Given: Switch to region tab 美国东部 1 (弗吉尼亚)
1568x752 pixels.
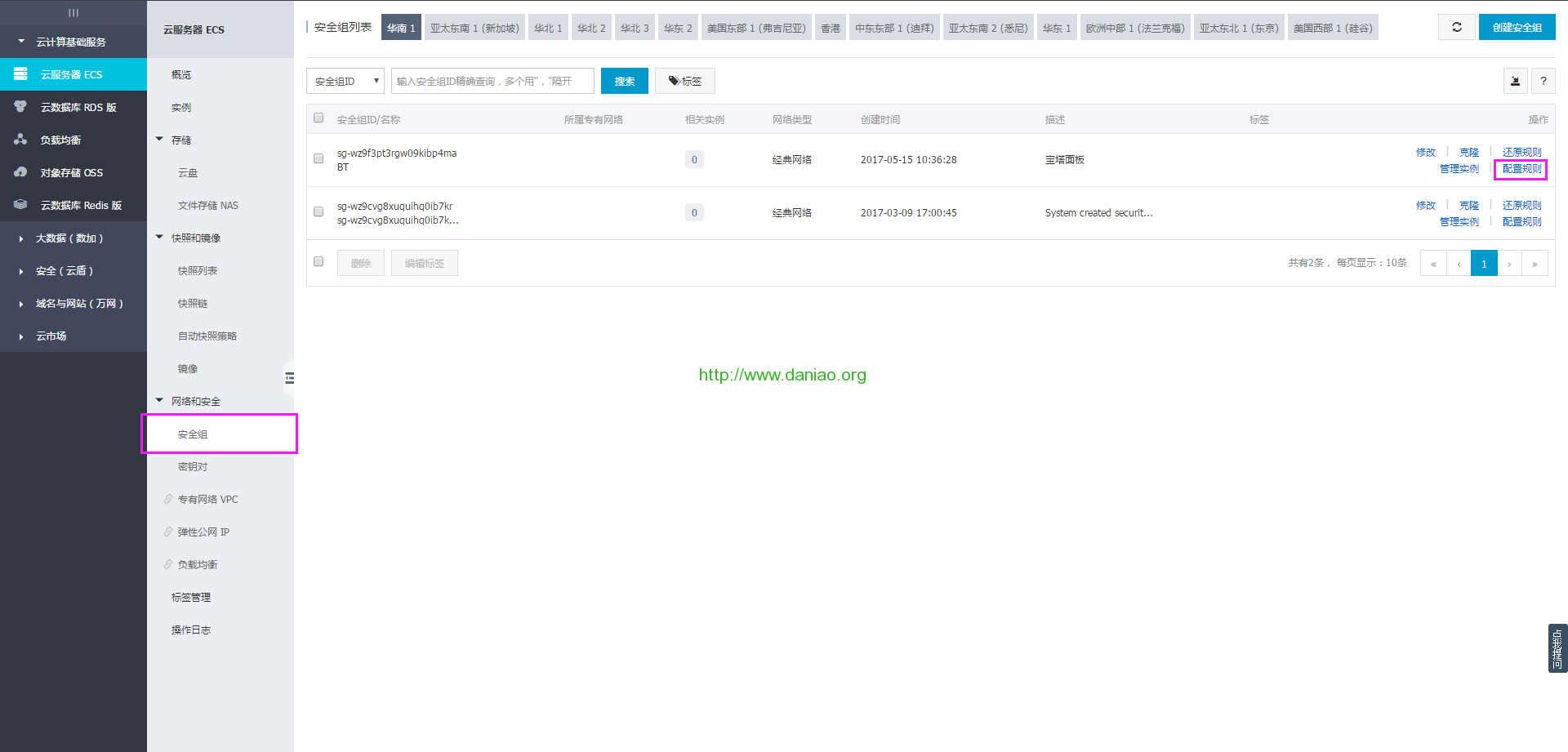Looking at the screenshot, I should click(x=756, y=28).
